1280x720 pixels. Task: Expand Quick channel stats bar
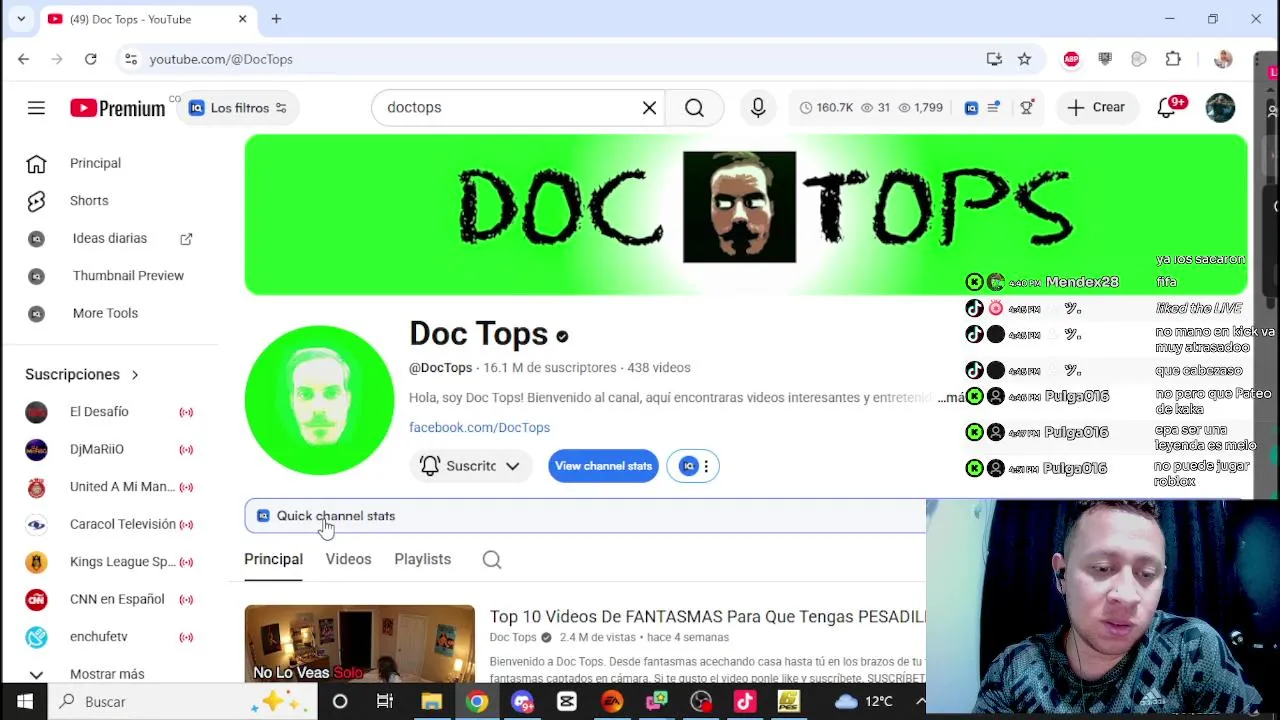coord(586,516)
